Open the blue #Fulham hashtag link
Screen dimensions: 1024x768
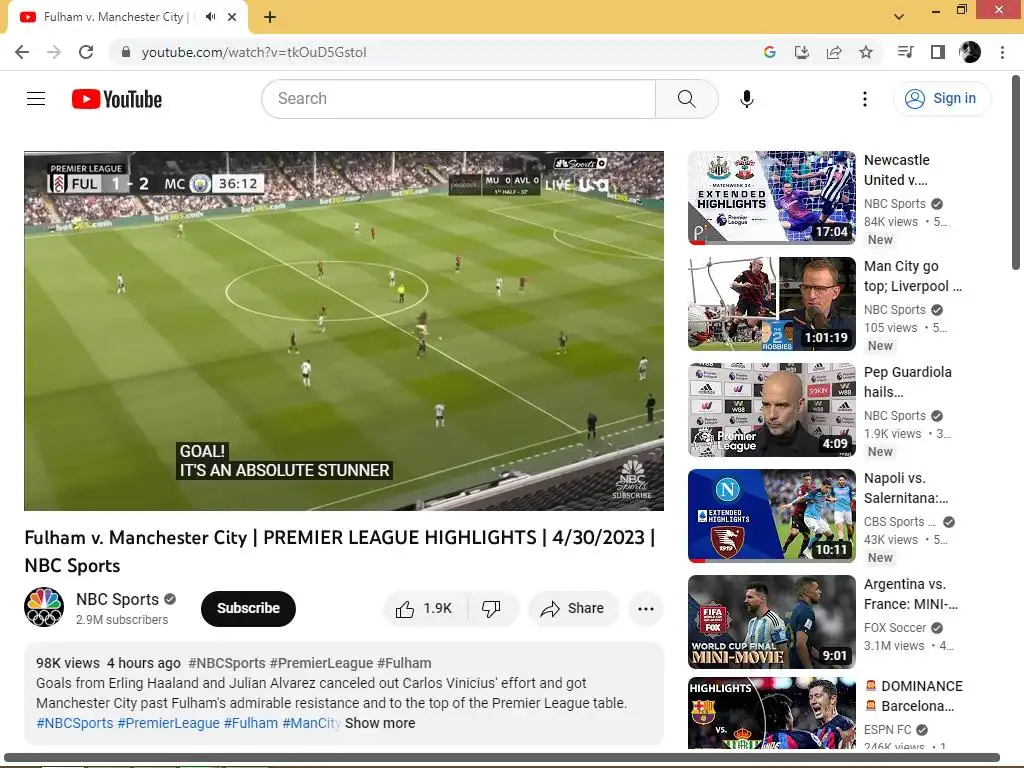click(x=251, y=724)
